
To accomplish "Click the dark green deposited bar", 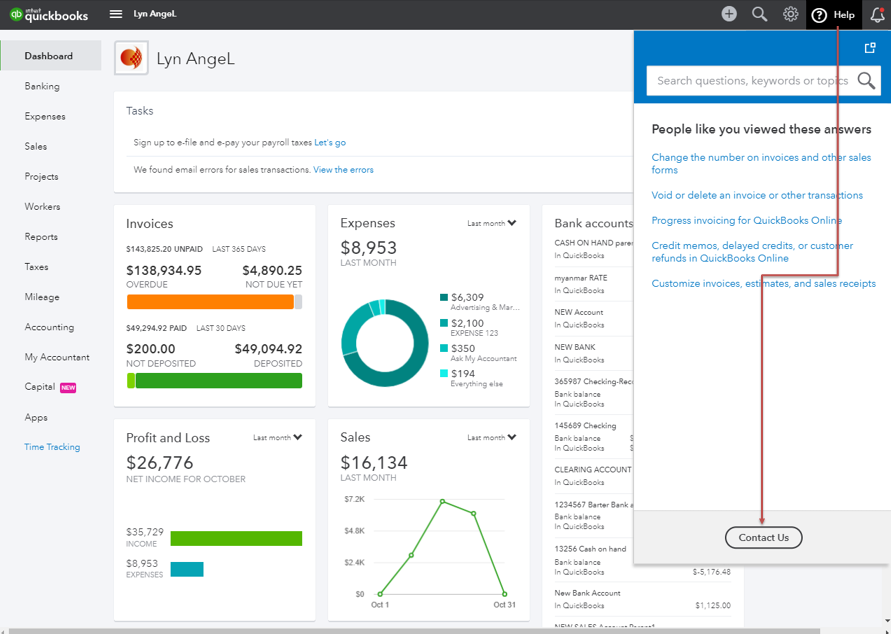I will coord(219,381).
